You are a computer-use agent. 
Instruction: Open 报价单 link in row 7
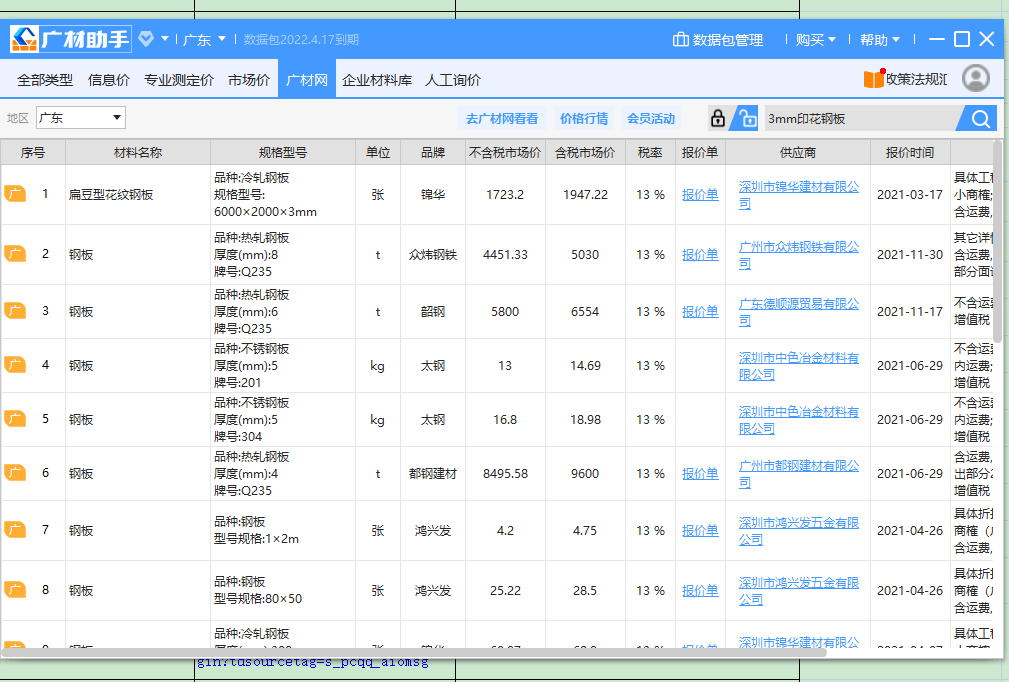pos(700,530)
